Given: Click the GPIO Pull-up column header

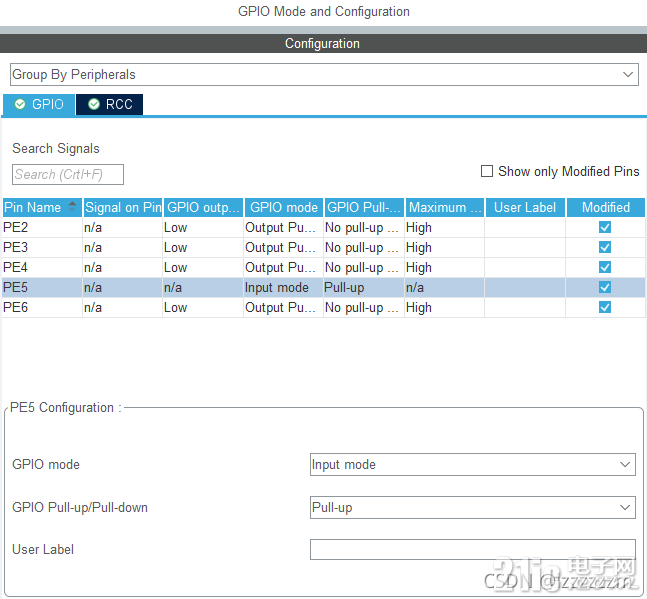Looking at the screenshot, I should click(x=364, y=207).
